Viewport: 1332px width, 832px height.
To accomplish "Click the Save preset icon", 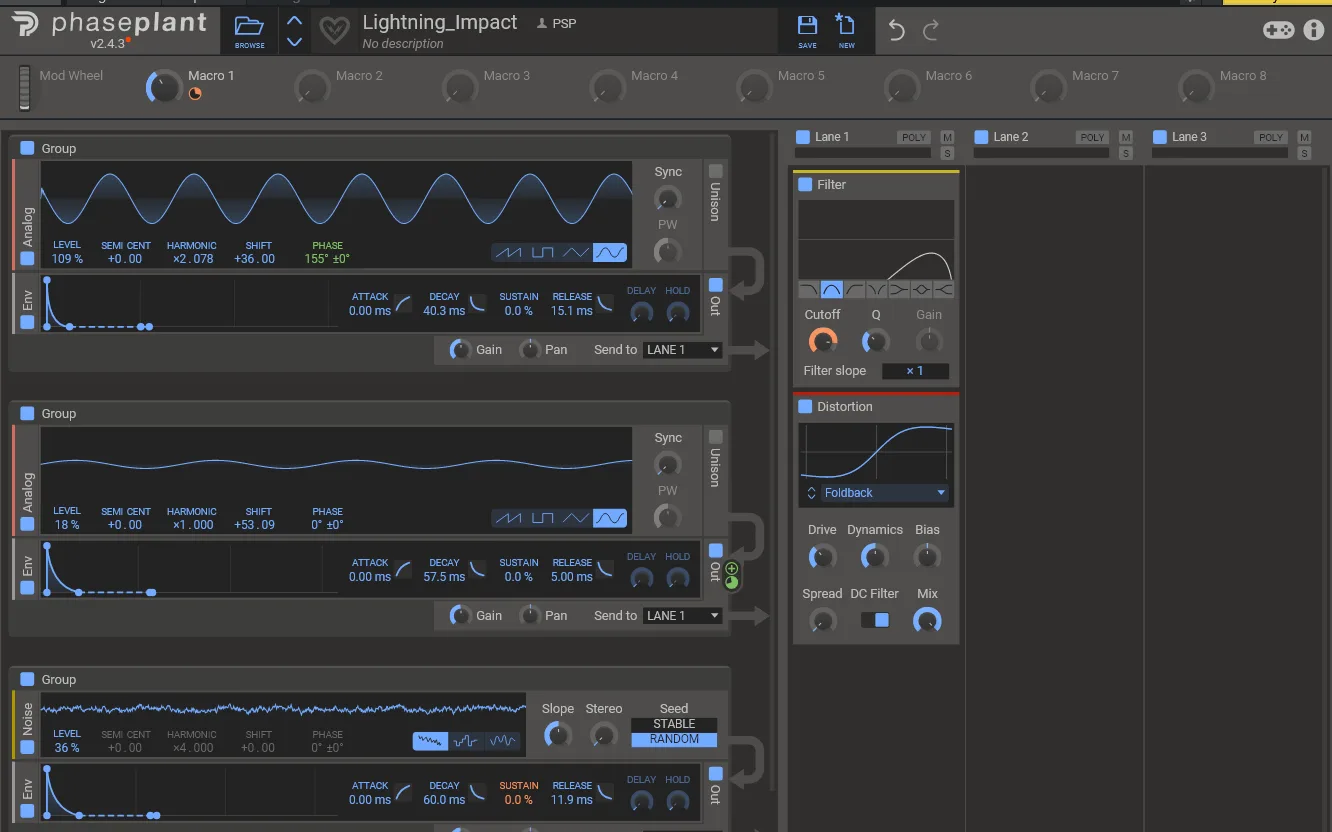I will 807,31.
